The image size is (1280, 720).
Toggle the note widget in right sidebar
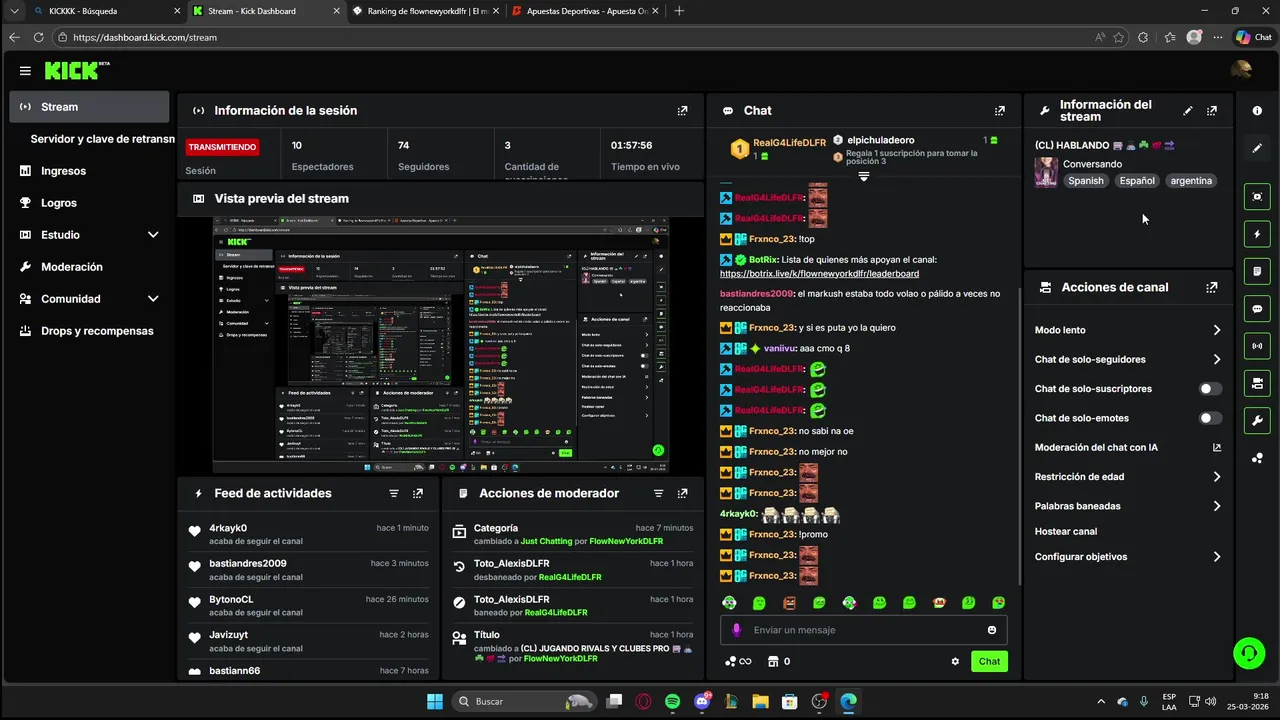(x=1257, y=271)
